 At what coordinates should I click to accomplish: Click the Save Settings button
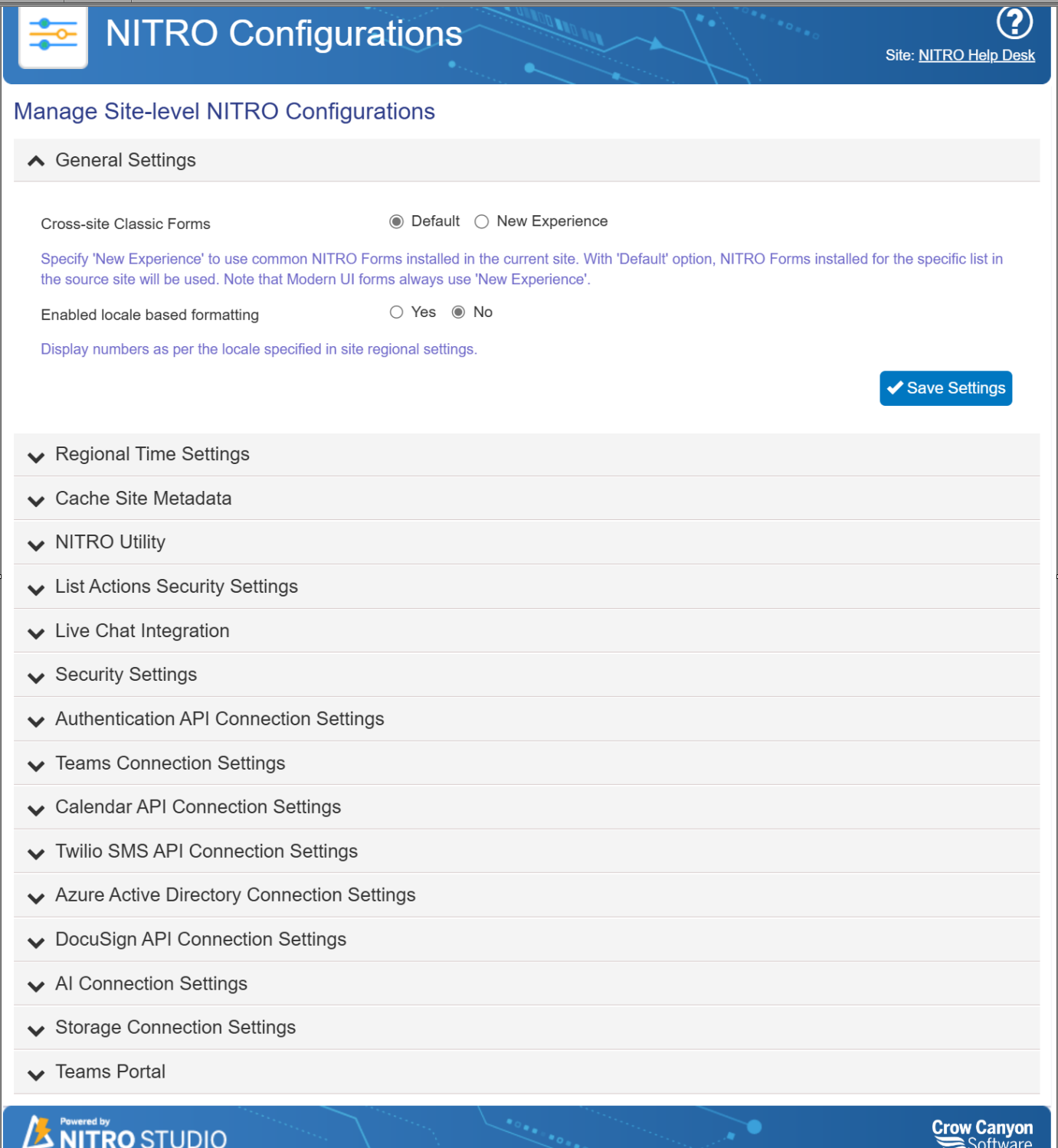(x=945, y=388)
